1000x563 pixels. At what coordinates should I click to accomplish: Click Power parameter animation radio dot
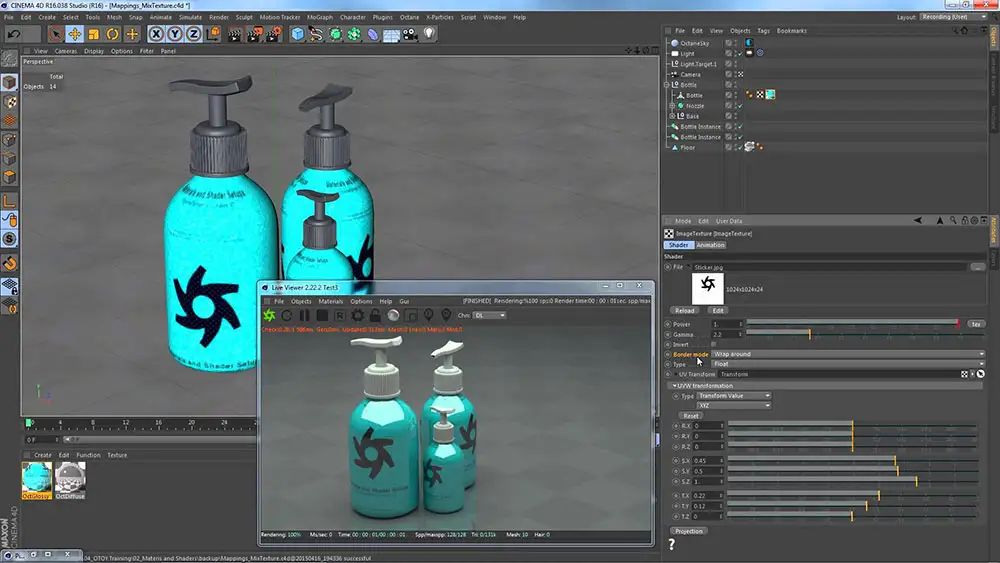click(x=668, y=324)
